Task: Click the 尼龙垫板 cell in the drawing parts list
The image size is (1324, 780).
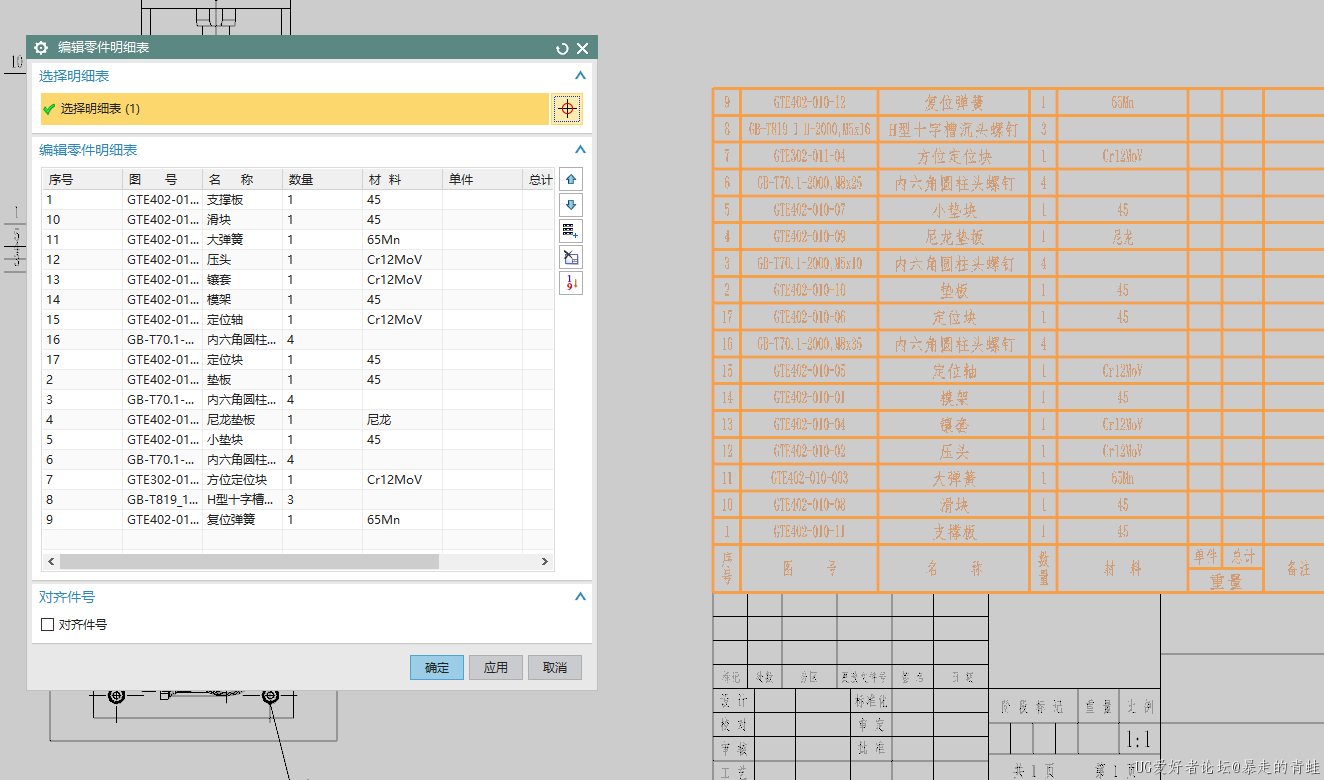Action: coord(954,237)
